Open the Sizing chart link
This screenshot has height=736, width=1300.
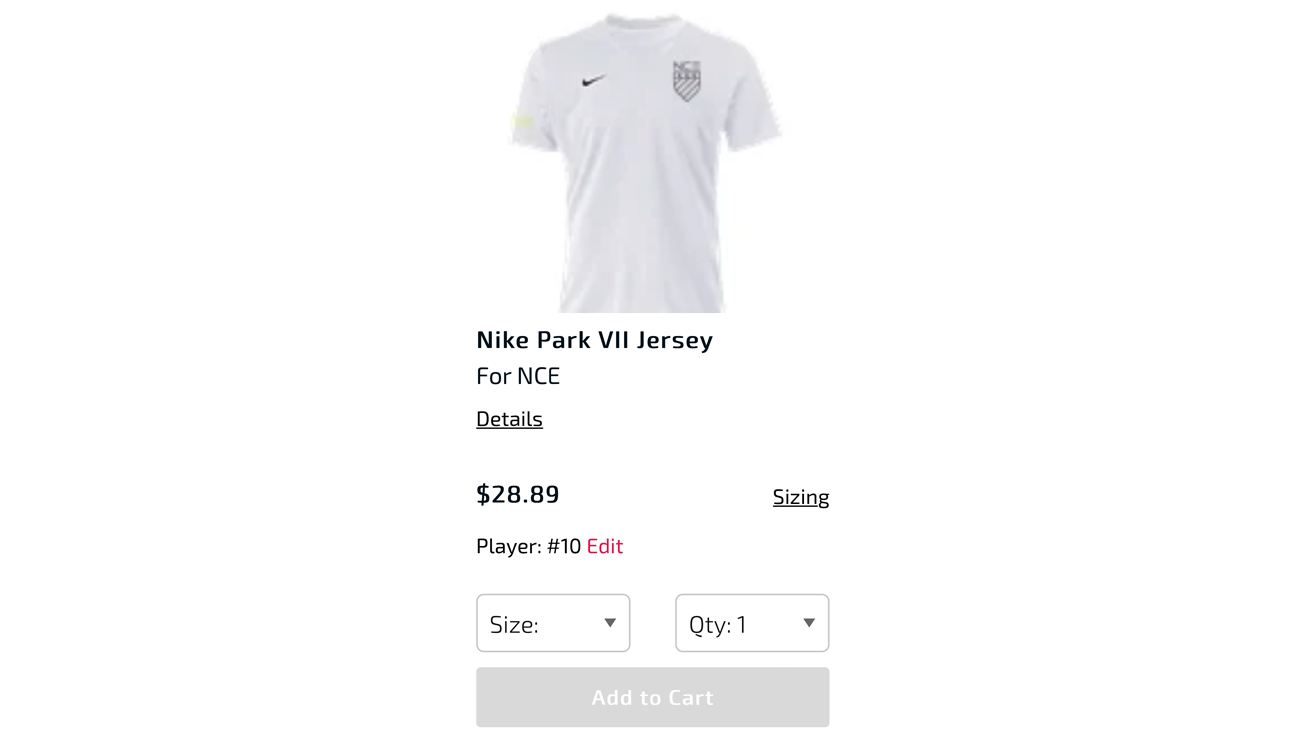tap(801, 497)
